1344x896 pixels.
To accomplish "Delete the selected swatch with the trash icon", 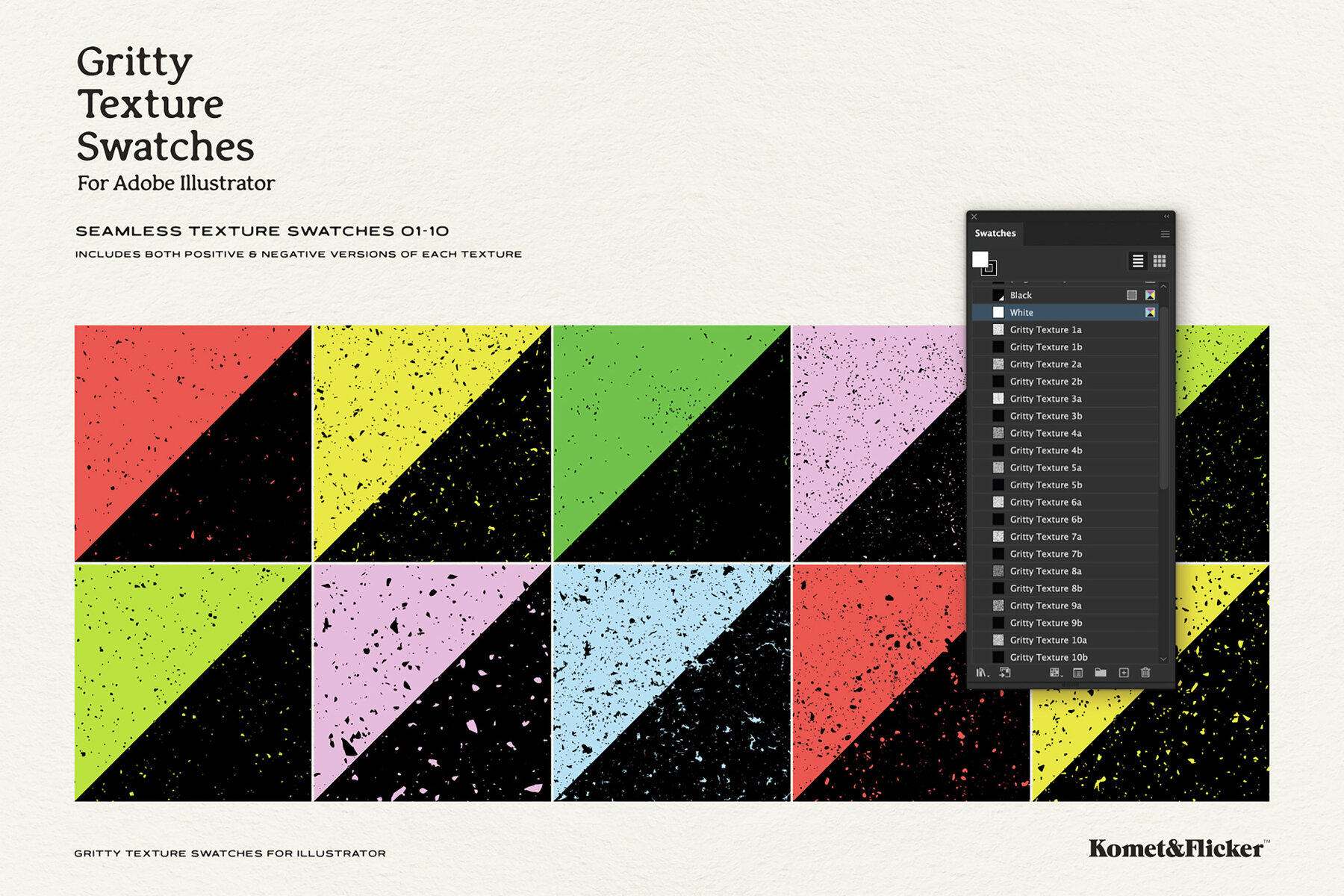I will (1145, 674).
